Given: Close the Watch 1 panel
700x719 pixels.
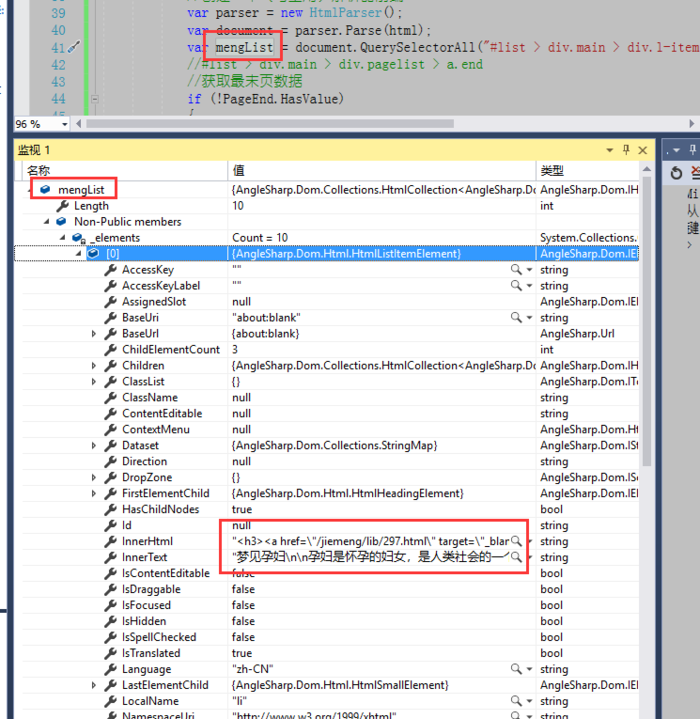Looking at the screenshot, I should 643,150.
